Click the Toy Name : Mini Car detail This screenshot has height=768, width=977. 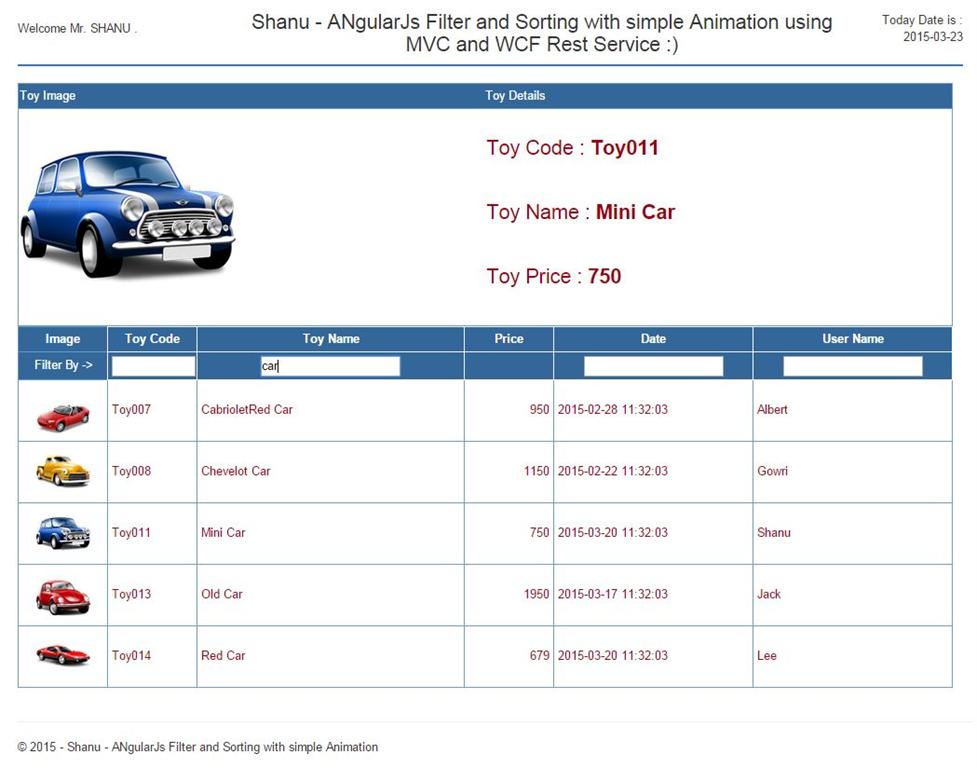point(580,212)
